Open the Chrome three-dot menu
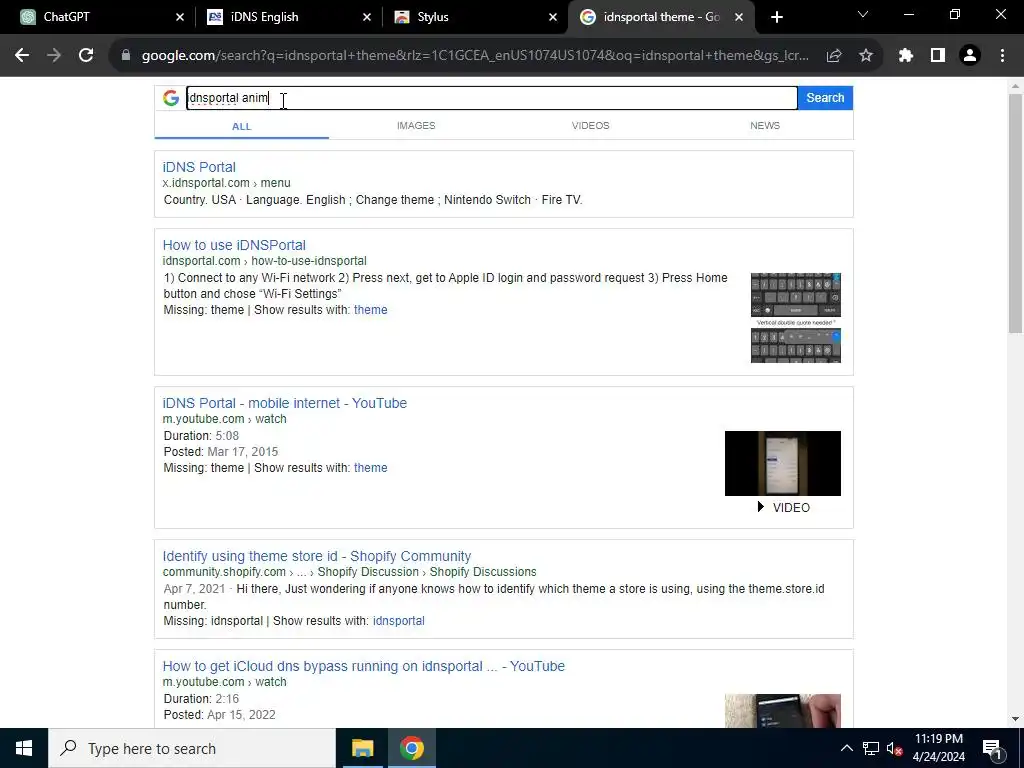 [x=1002, y=56]
